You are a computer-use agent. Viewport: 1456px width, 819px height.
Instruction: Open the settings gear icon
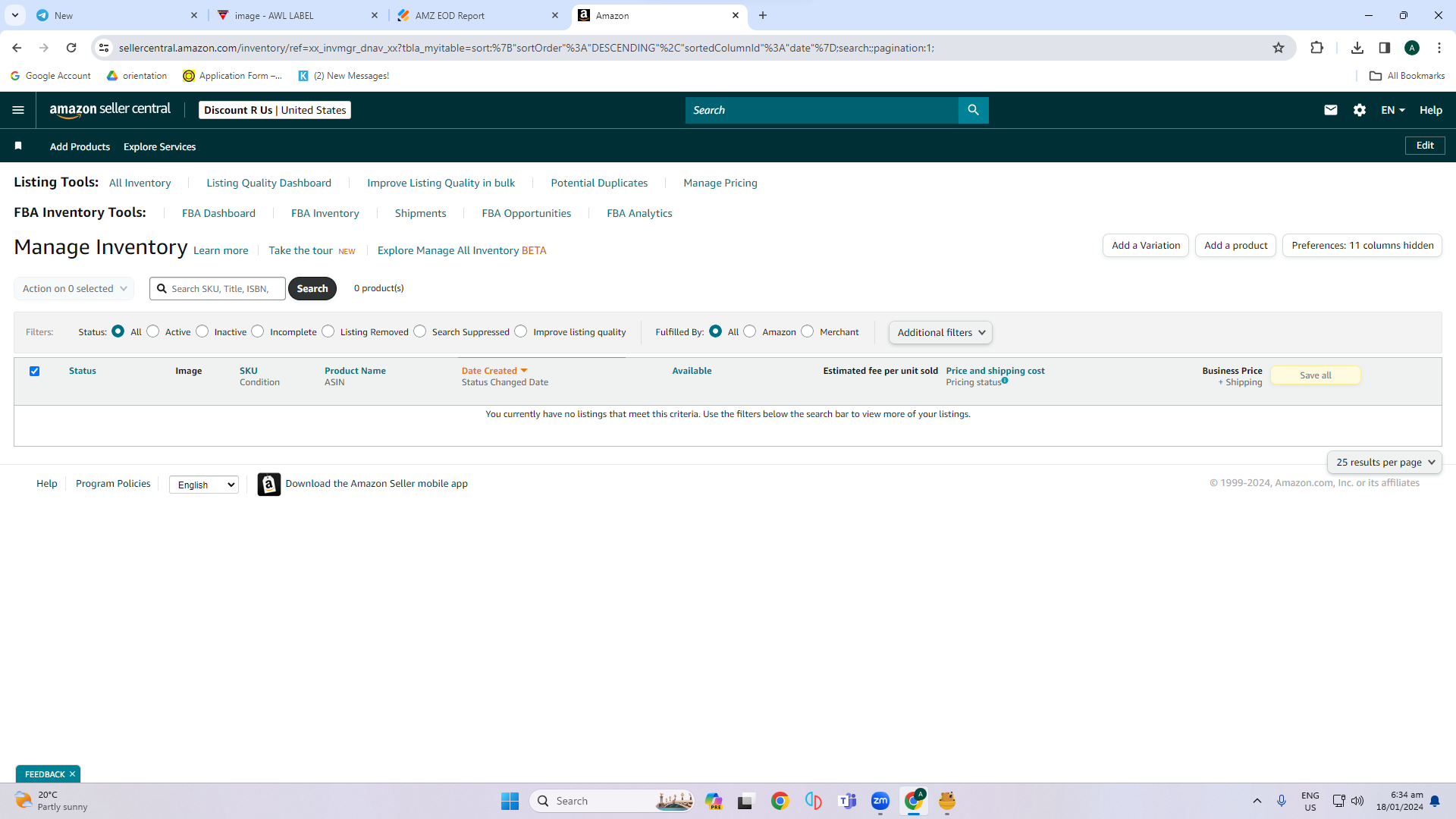1360,110
